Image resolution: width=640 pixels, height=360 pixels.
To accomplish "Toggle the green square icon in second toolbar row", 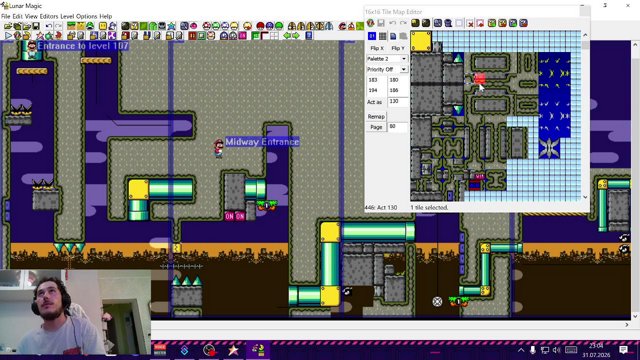I will click(201, 36).
